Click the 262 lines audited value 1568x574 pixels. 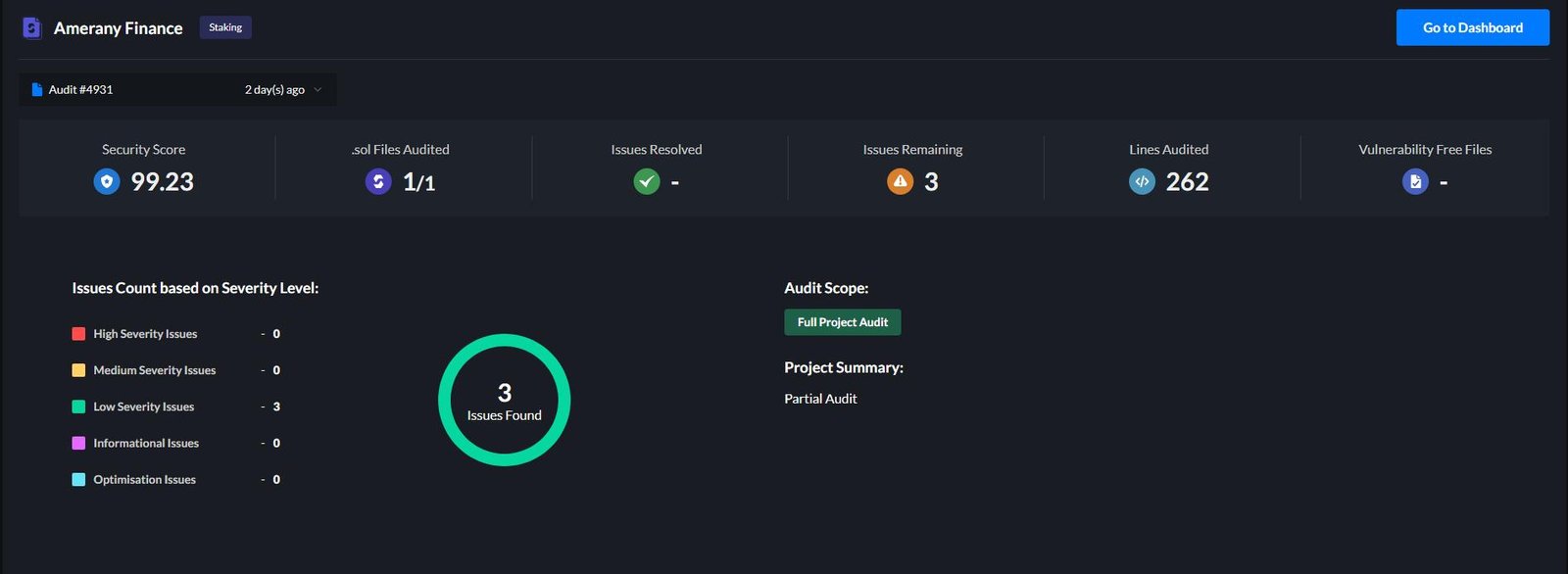[1188, 182]
